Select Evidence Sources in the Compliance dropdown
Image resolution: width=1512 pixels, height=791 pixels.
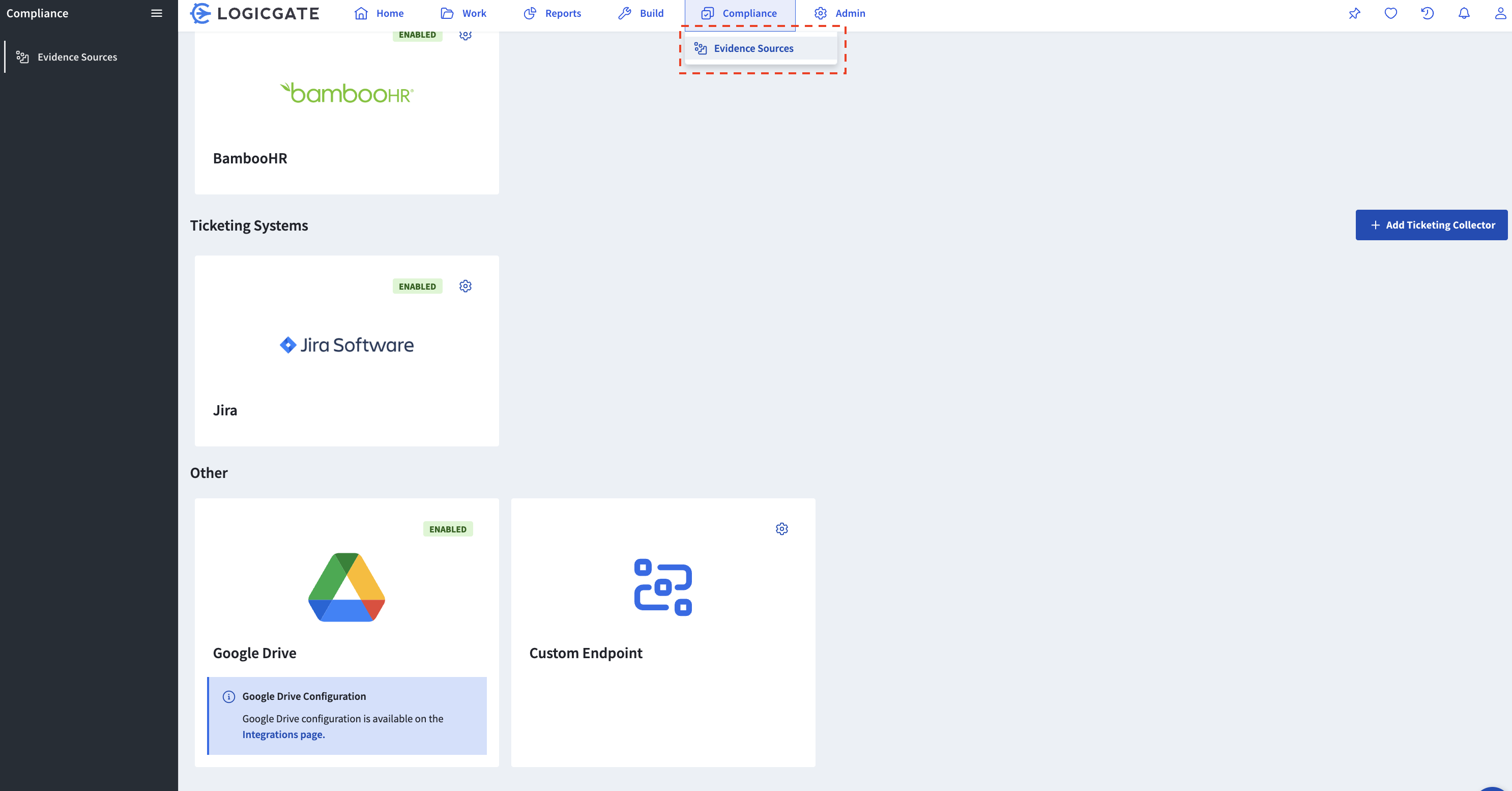pos(761,48)
